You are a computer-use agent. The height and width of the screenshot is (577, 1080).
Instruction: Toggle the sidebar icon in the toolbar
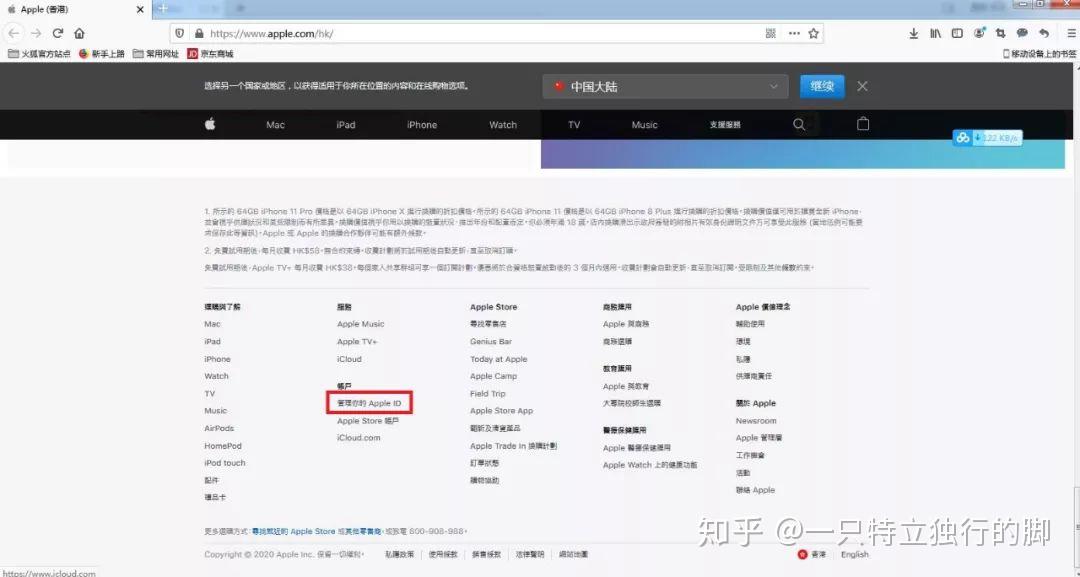click(x=957, y=33)
